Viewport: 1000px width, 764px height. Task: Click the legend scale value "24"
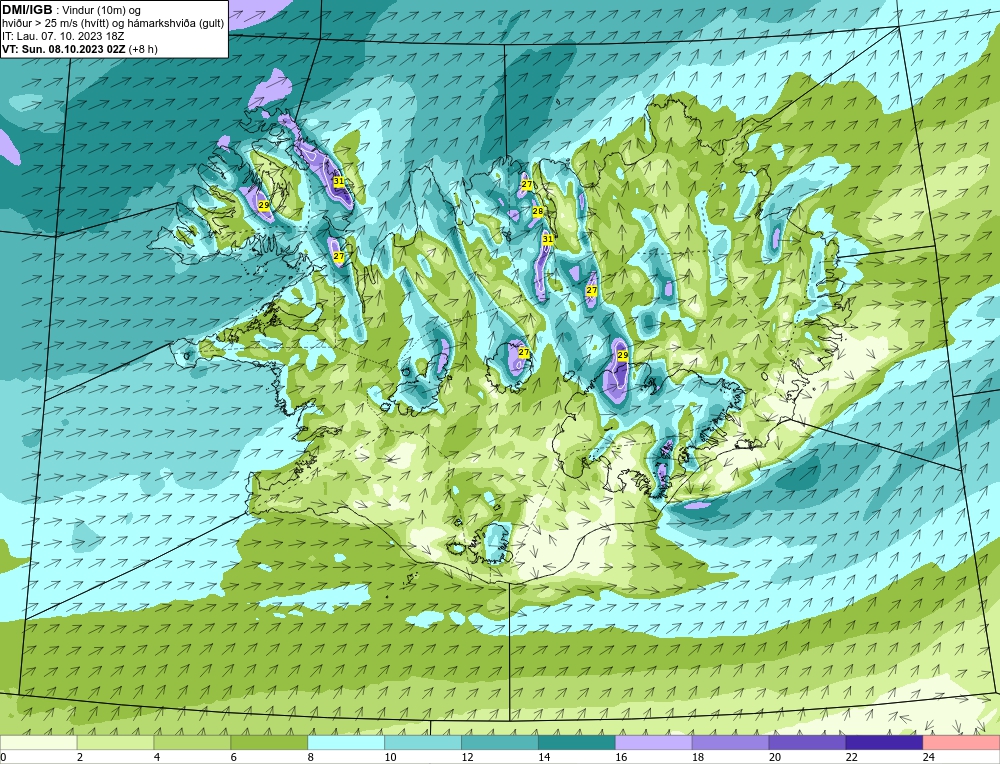(929, 758)
